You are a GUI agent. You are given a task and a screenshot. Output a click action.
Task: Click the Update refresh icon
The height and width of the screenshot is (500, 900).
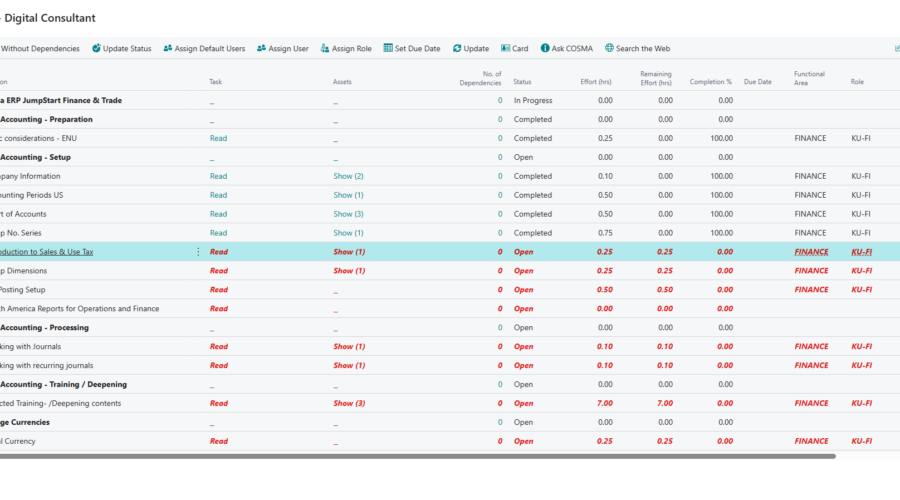coord(457,48)
